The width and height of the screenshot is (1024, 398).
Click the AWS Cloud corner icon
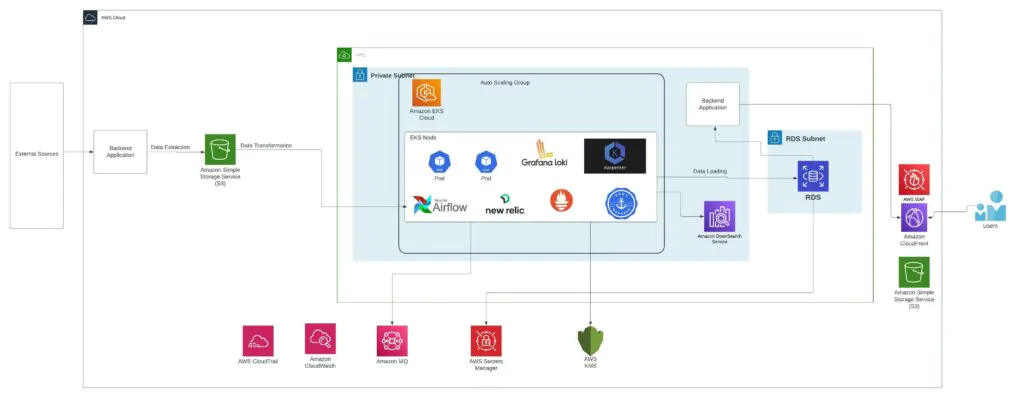pyautogui.click(x=90, y=17)
